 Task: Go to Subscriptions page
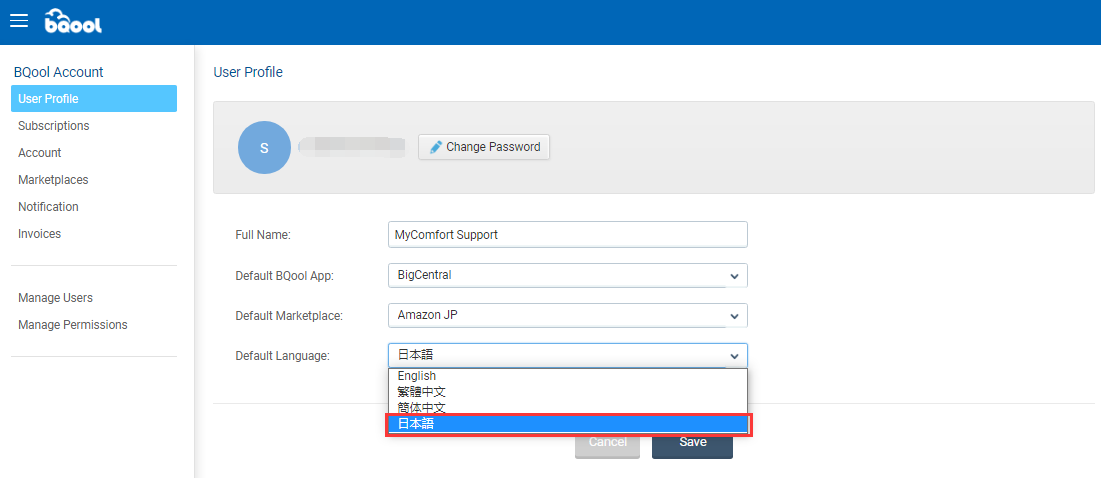(53, 126)
